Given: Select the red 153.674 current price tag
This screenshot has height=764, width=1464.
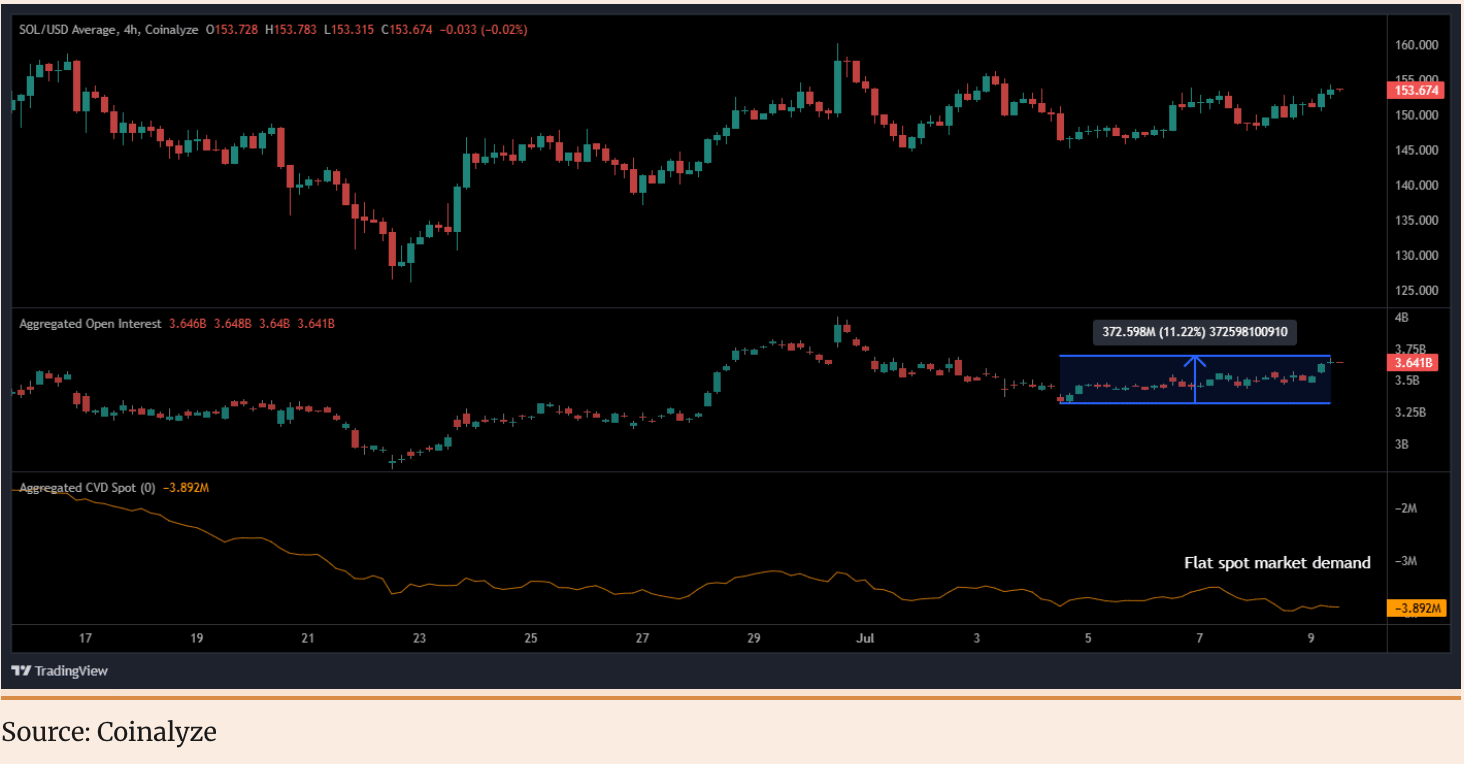Looking at the screenshot, I should point(1416,90).
